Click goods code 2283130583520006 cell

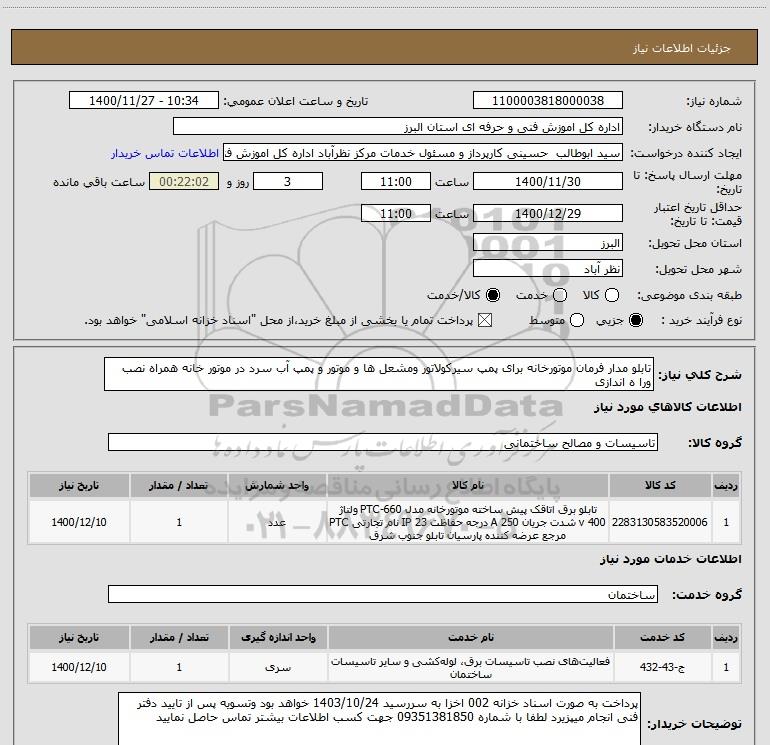(x=660, y=522)
